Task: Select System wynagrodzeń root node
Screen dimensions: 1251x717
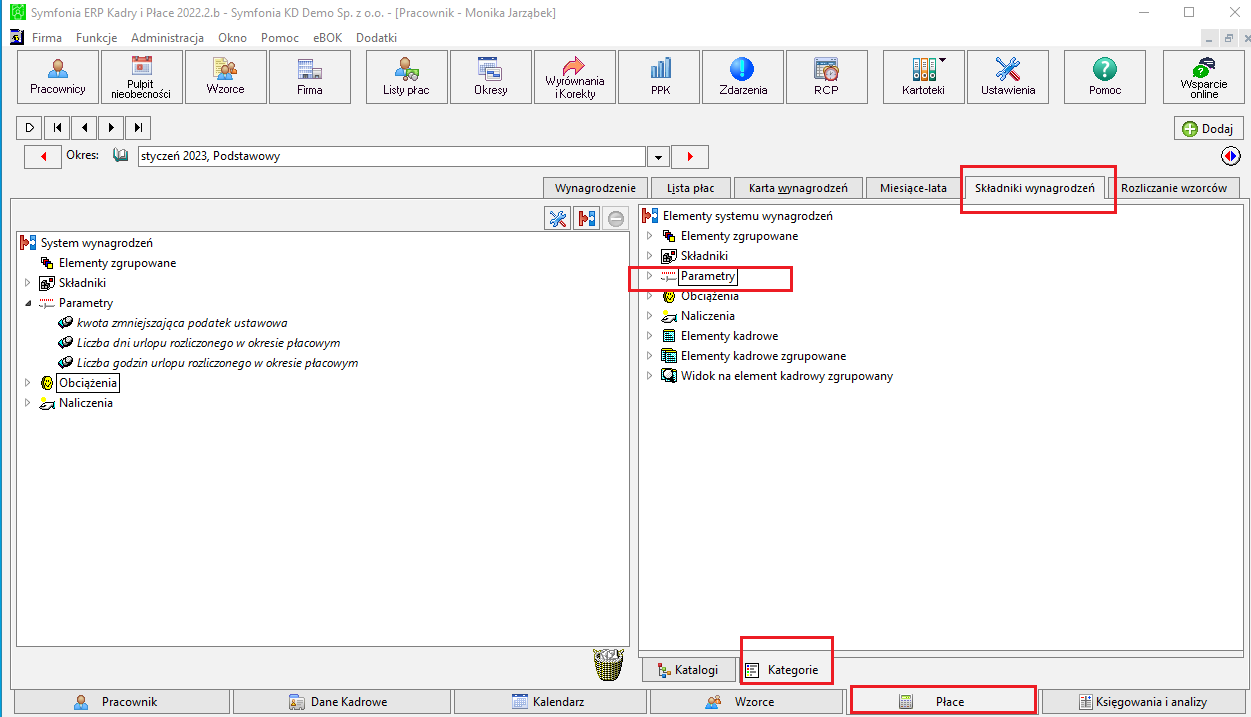Action: [x=97, y=243]
